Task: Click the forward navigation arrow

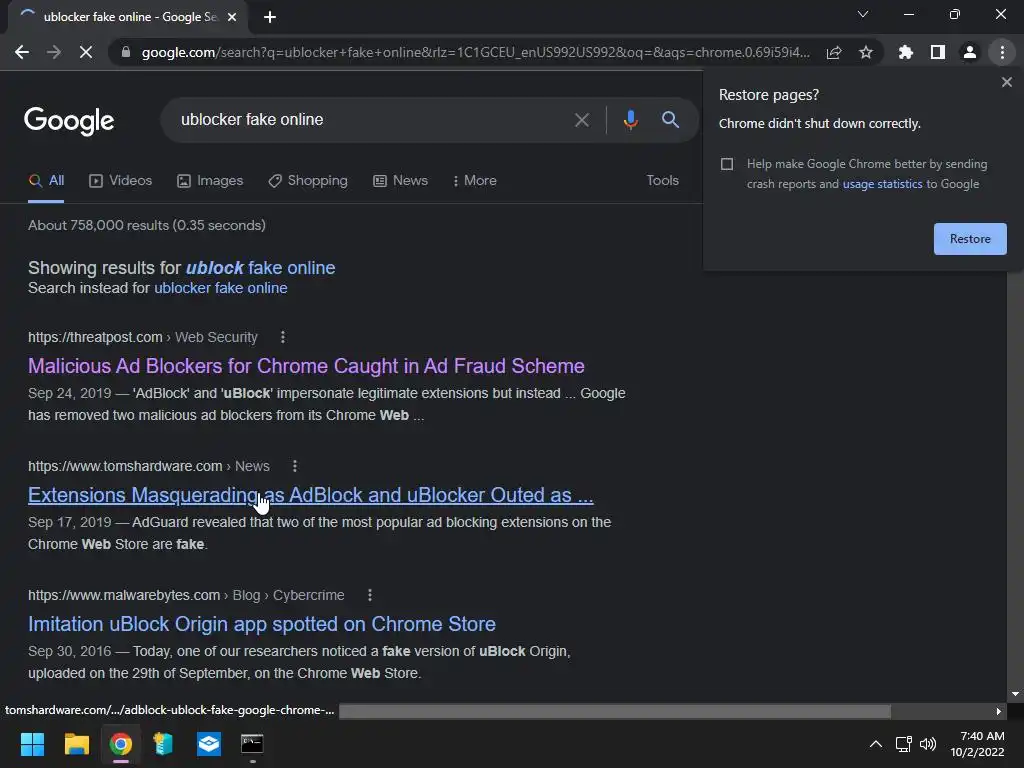Action: pos(54,52)
